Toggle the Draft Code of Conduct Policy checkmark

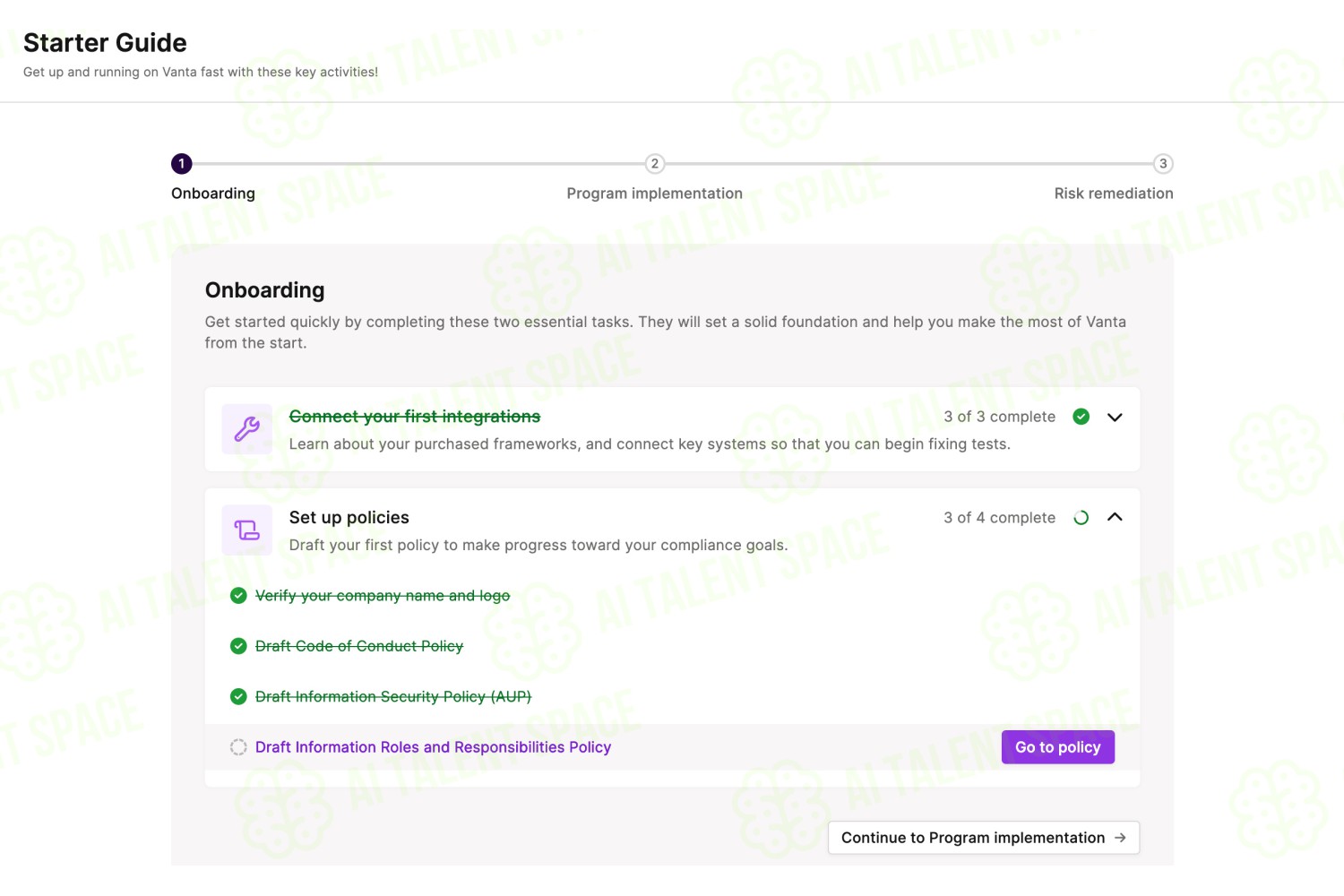coord(238,646)
